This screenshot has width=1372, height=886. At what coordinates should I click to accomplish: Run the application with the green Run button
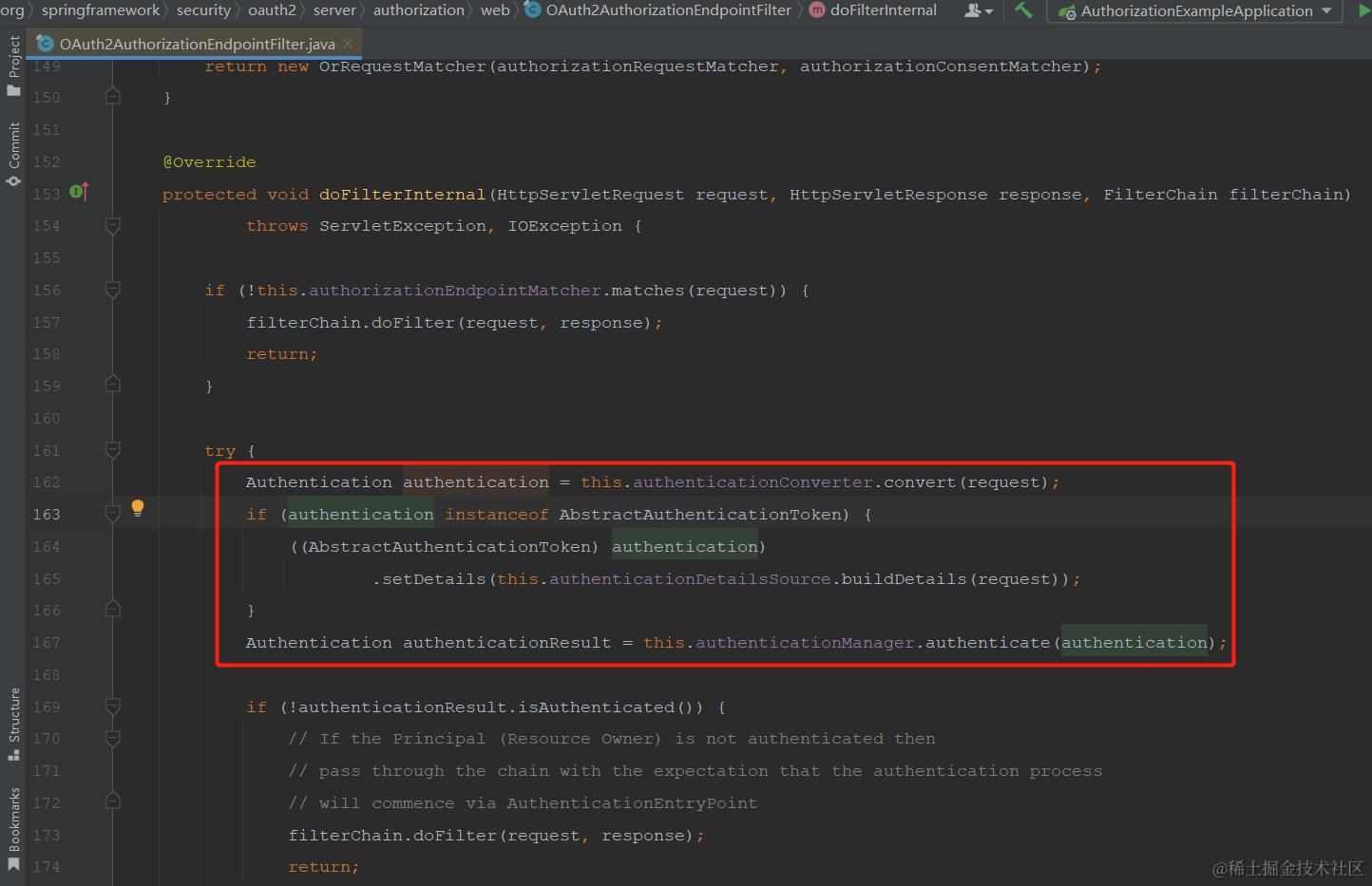tap(1365, 10)
